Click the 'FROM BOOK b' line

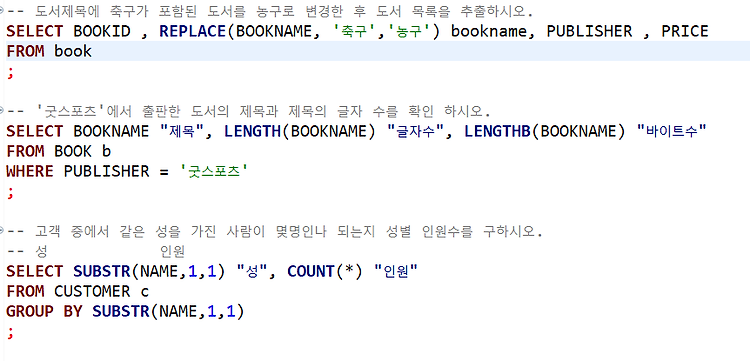[x=58, y=152]
